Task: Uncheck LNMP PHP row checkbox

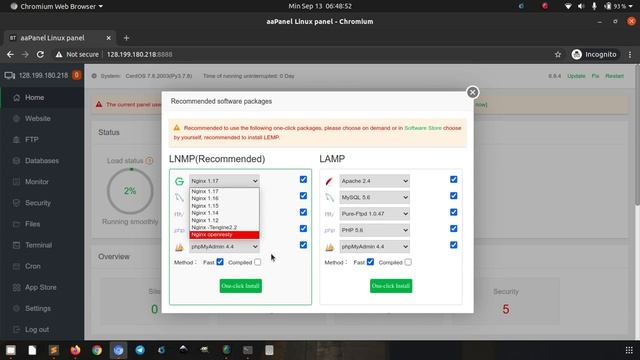Action: 303,228
